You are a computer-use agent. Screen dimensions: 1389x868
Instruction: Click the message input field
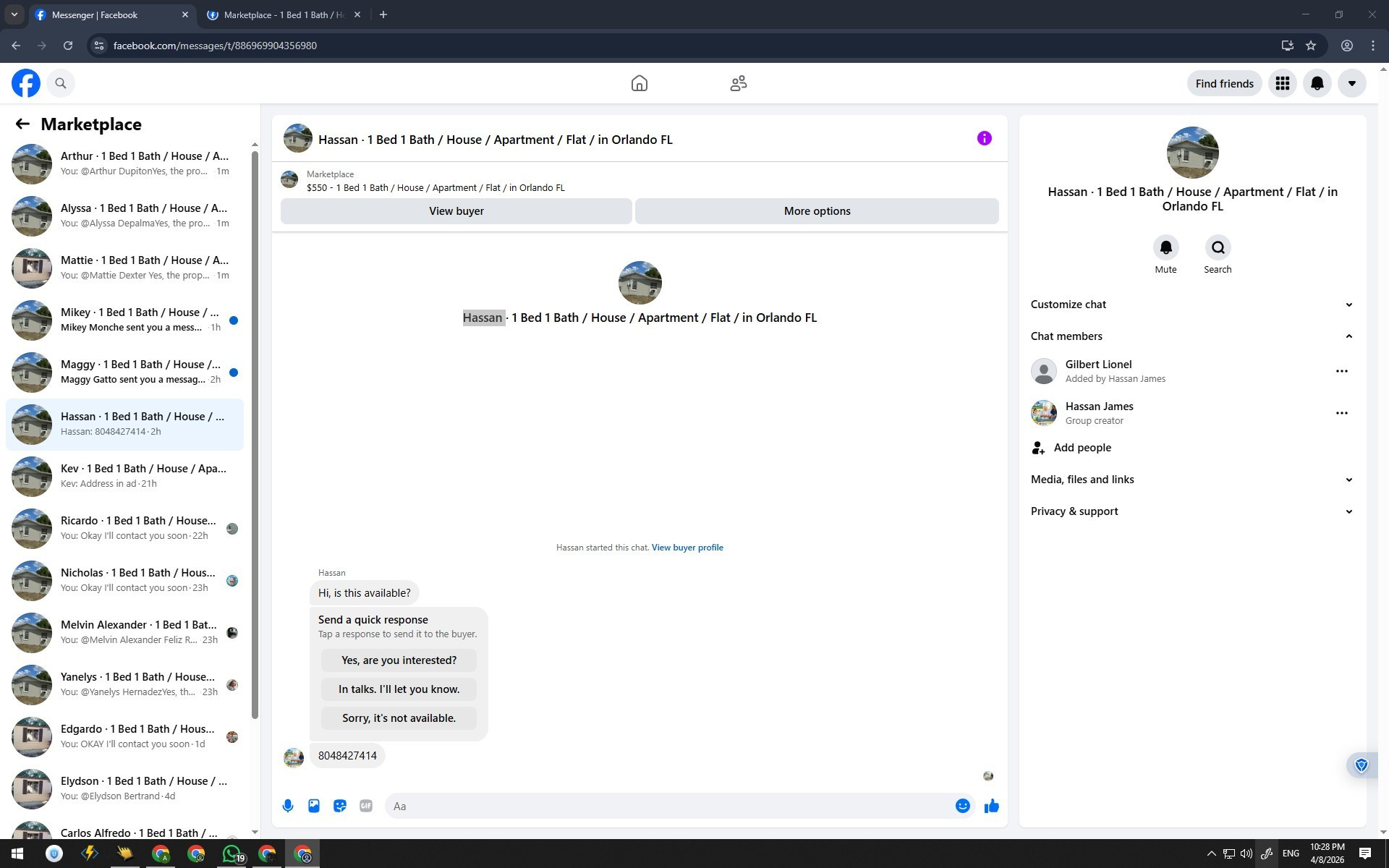(669, 806)
